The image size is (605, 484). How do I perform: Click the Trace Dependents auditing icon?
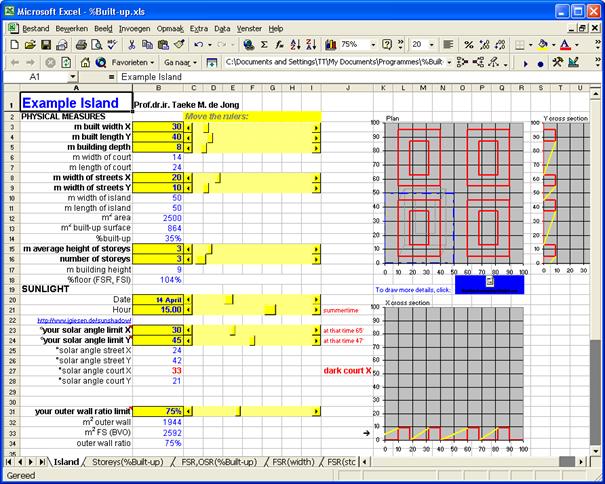pyautogui.click(x=478, y=62)
